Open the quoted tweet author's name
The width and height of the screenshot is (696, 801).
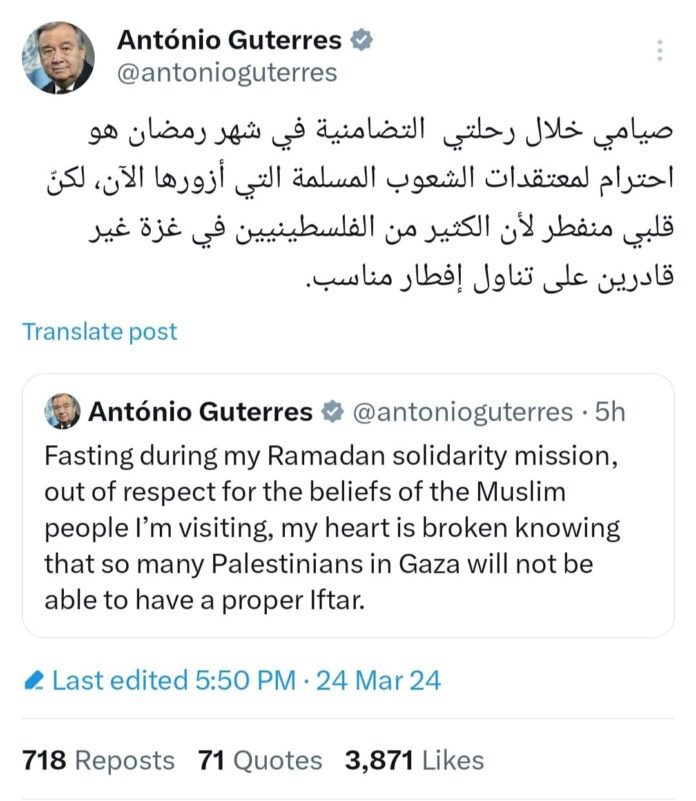coord(200,412)
